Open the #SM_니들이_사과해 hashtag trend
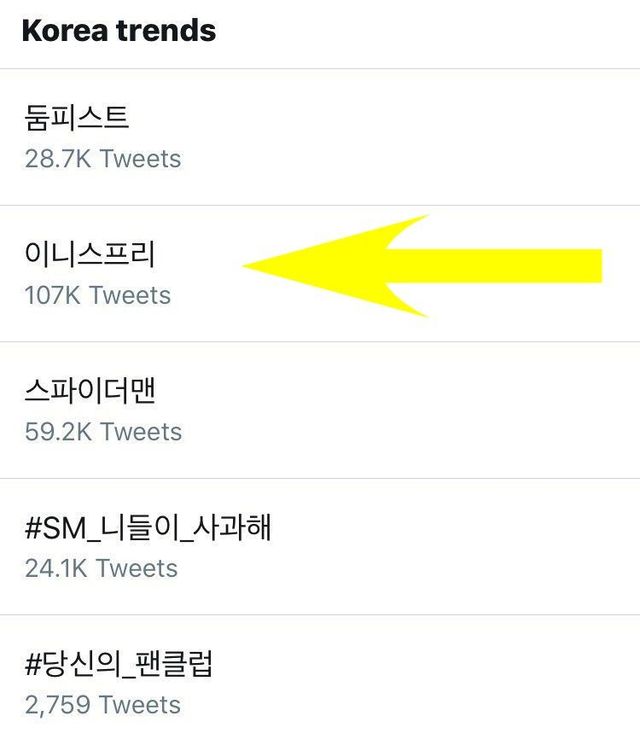640x751 pixels. click(147, 527)
